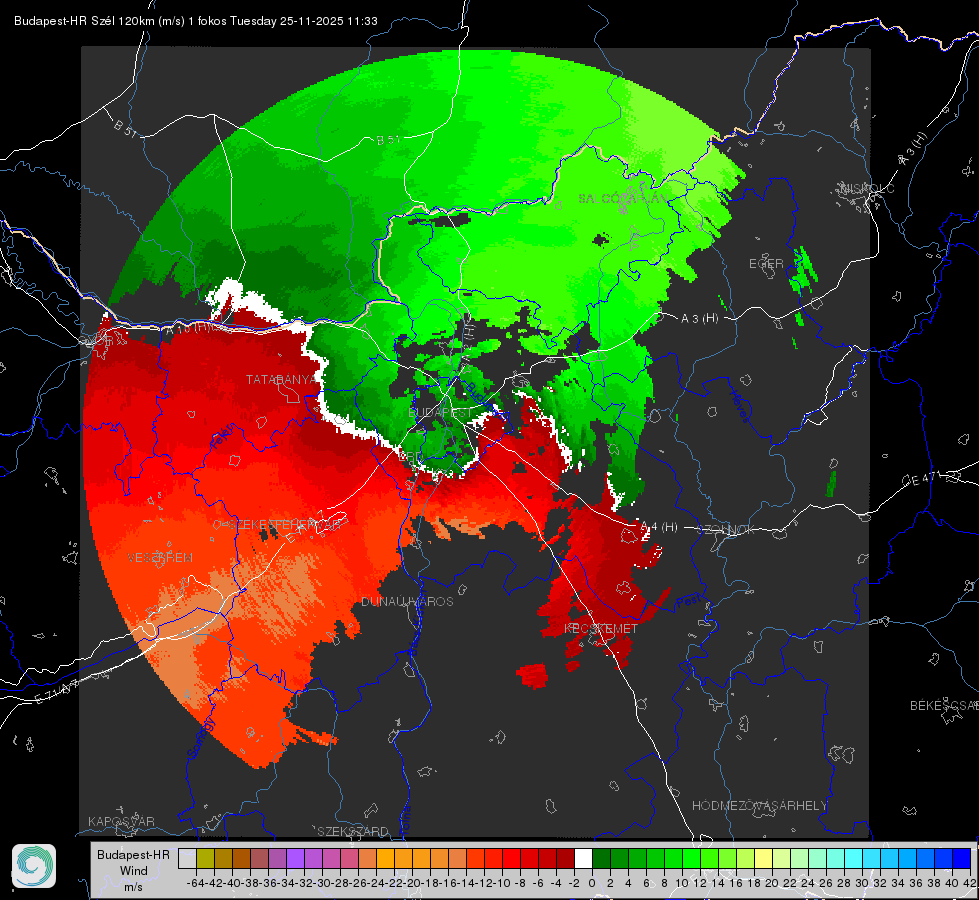The width and height of the screenshot is (979, 900).
Task: Click the light gray first legend swatch
Action: [187, 858]
